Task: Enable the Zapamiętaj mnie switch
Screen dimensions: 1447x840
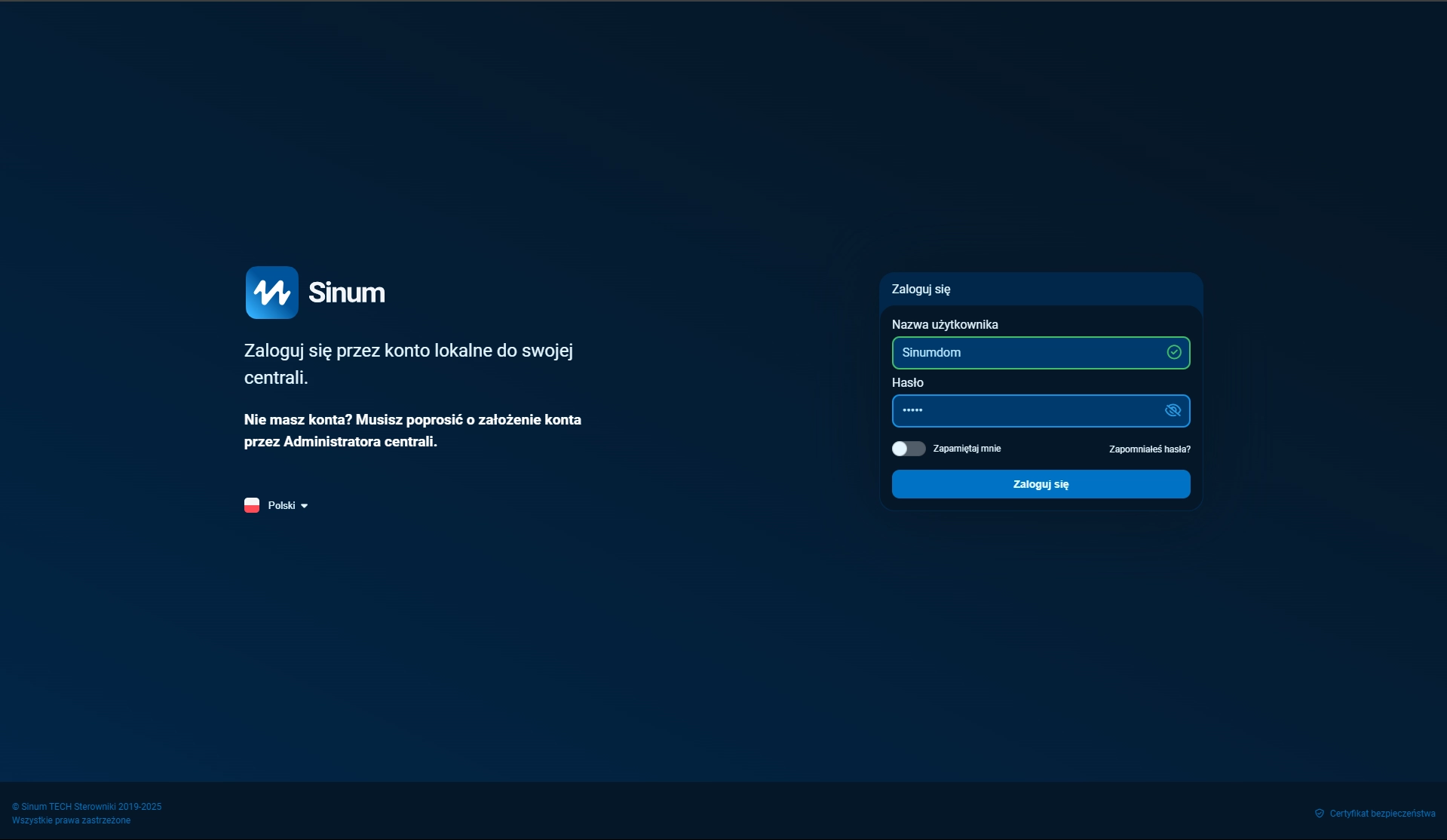Action: tap(908, 449)
